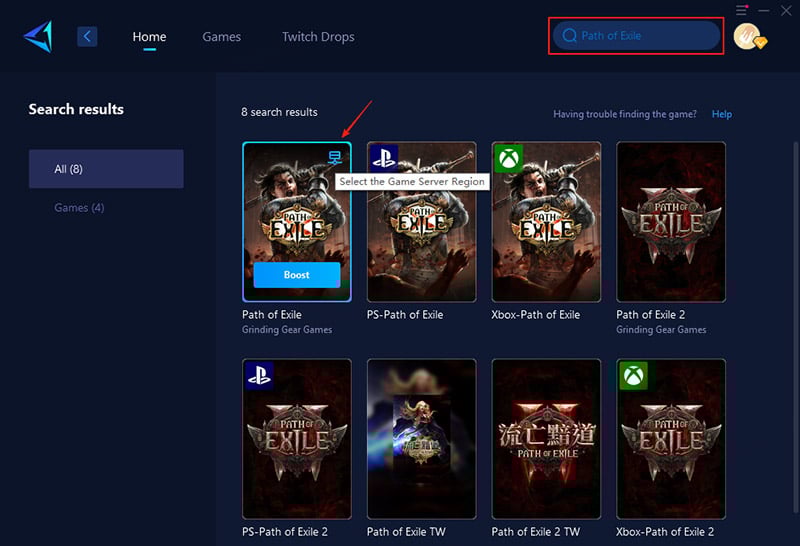This screenshot has width=800, height=546.
Task: Click the 'Path of Exile' title text
Action: pos(272,315)
